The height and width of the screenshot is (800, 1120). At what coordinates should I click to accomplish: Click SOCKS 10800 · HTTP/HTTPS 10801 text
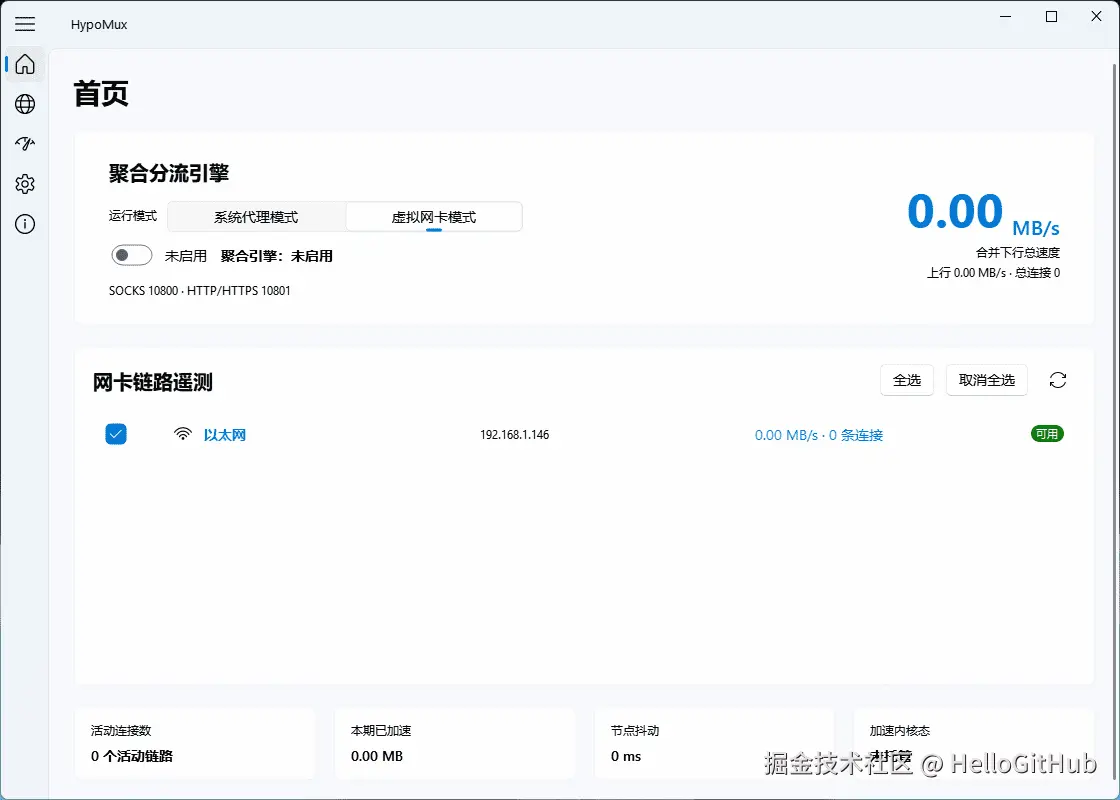199,291
